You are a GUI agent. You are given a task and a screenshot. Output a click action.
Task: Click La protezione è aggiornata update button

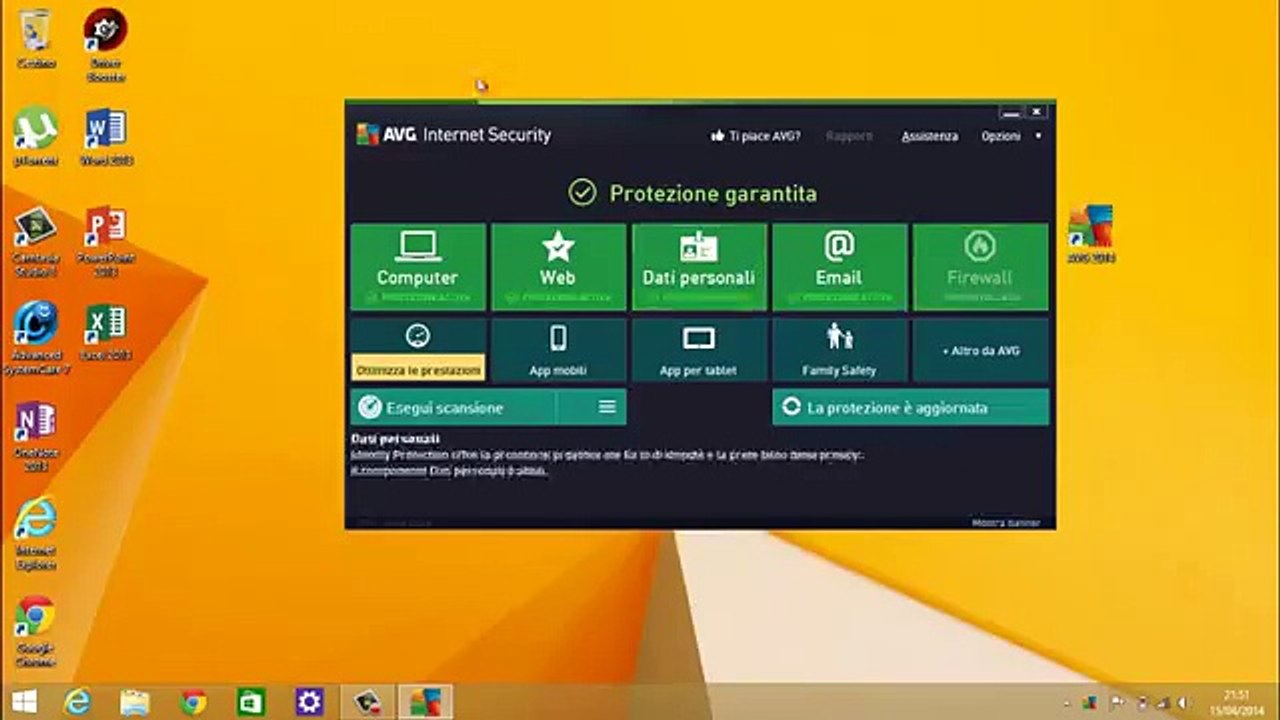tap(911, 407)
